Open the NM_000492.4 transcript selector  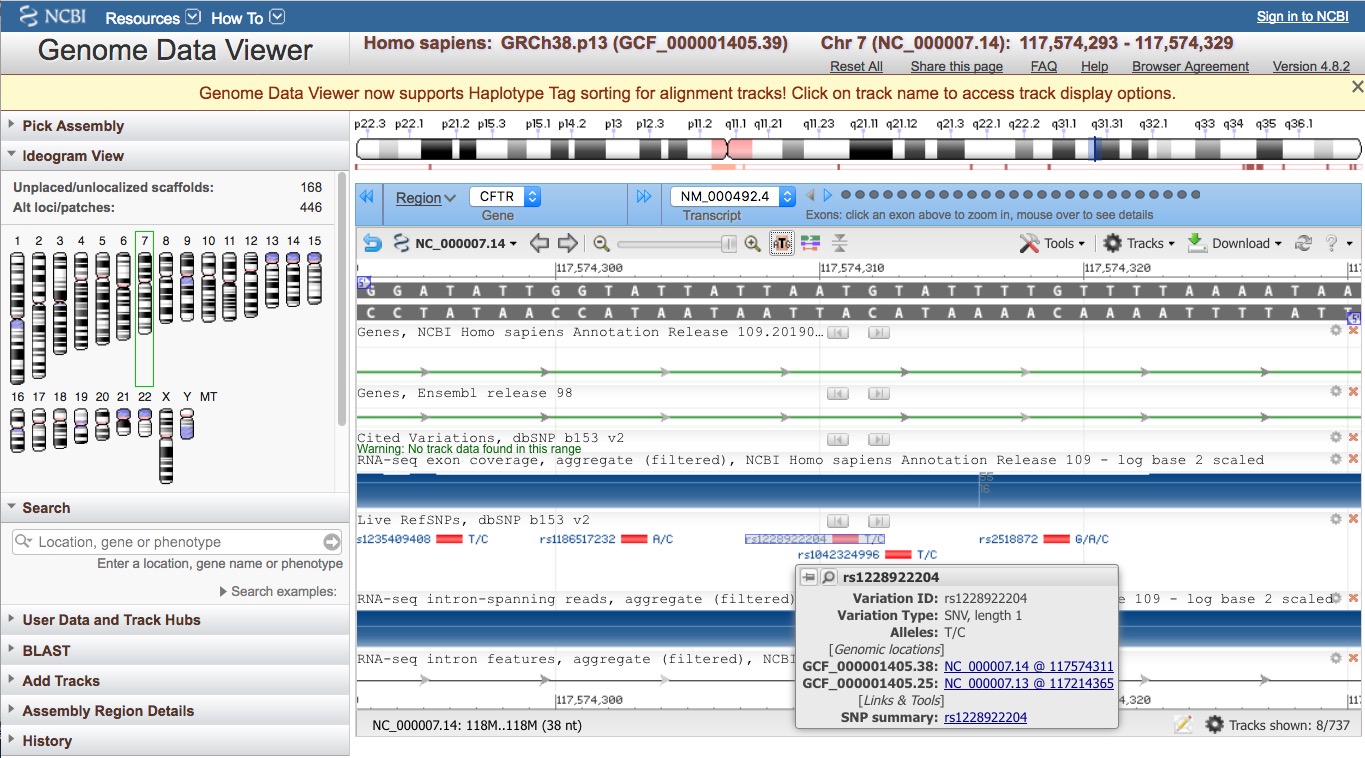[x=733, y=197]
